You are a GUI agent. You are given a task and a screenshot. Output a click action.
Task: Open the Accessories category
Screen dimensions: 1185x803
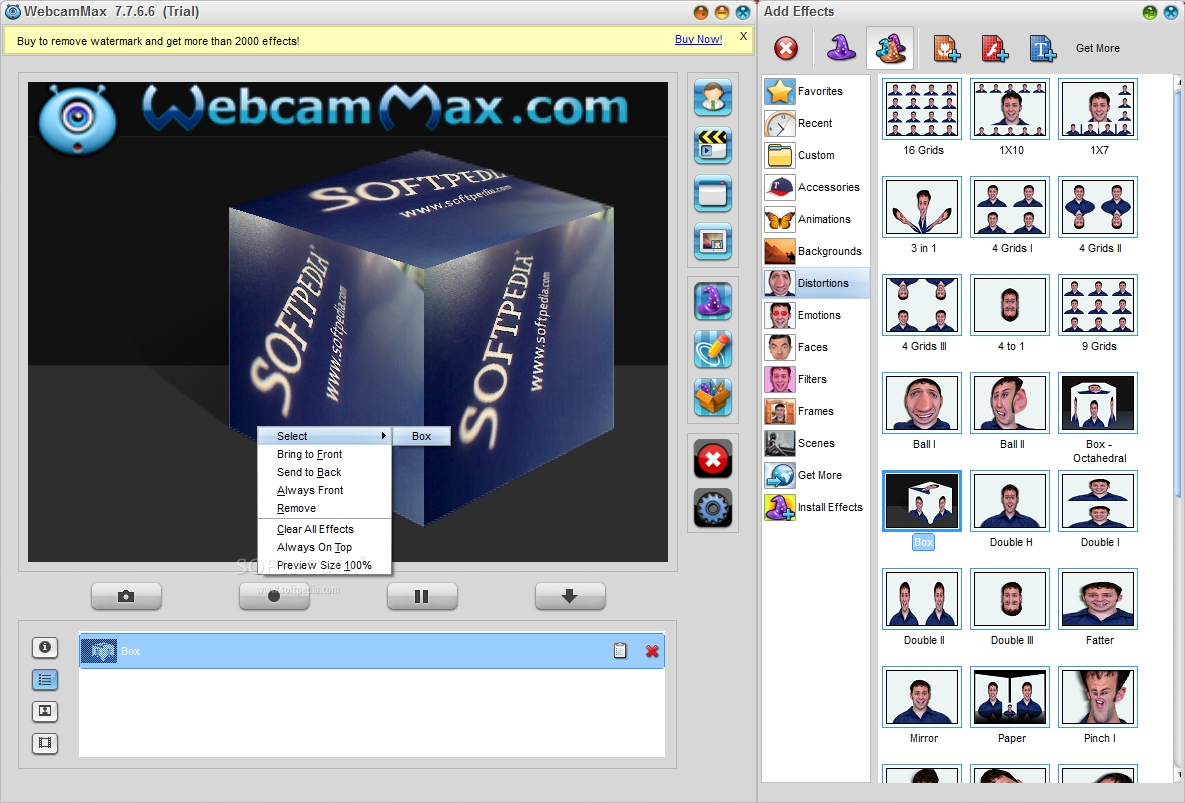[x=816, y=187]
